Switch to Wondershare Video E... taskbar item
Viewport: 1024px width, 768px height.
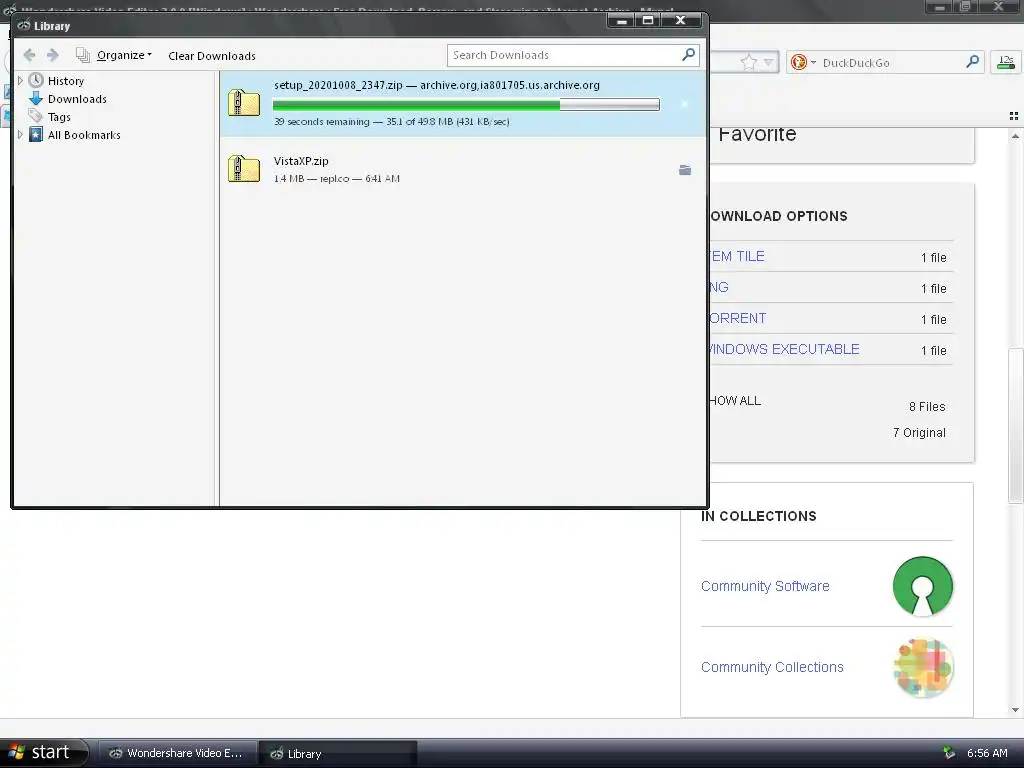(176, 754)
